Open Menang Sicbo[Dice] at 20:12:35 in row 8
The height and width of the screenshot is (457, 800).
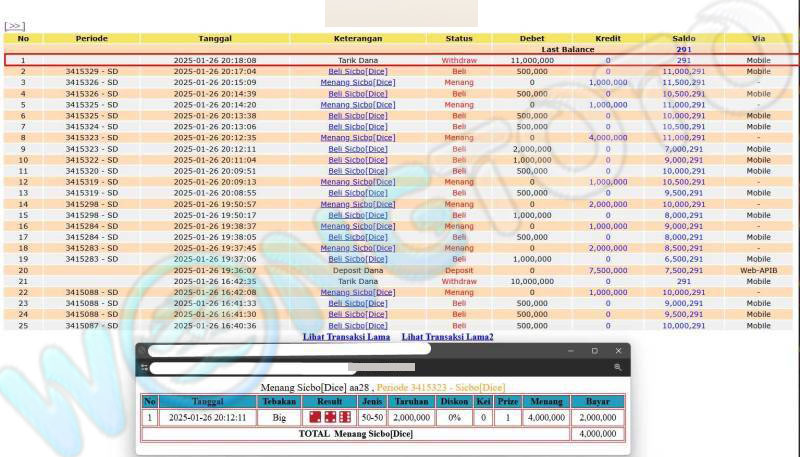358,137
